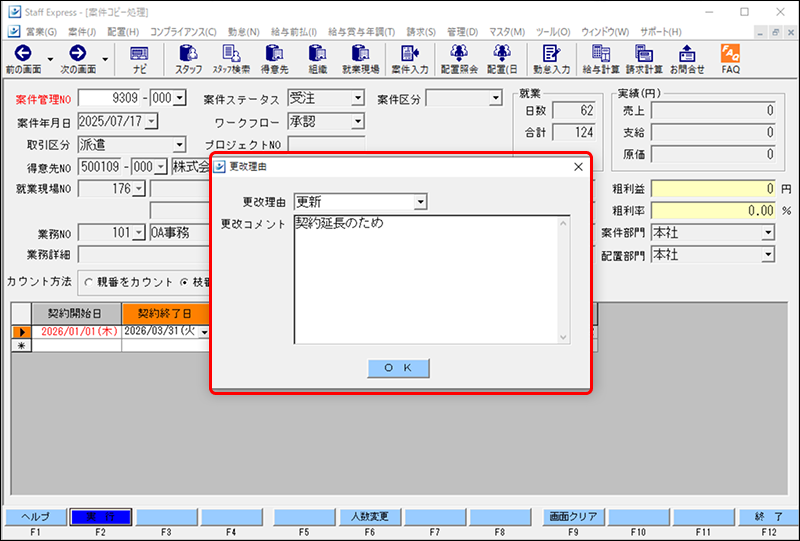Select the 親番をカウント radio button
The width and height of the screenshot is (800, 541).
point(89,282)
